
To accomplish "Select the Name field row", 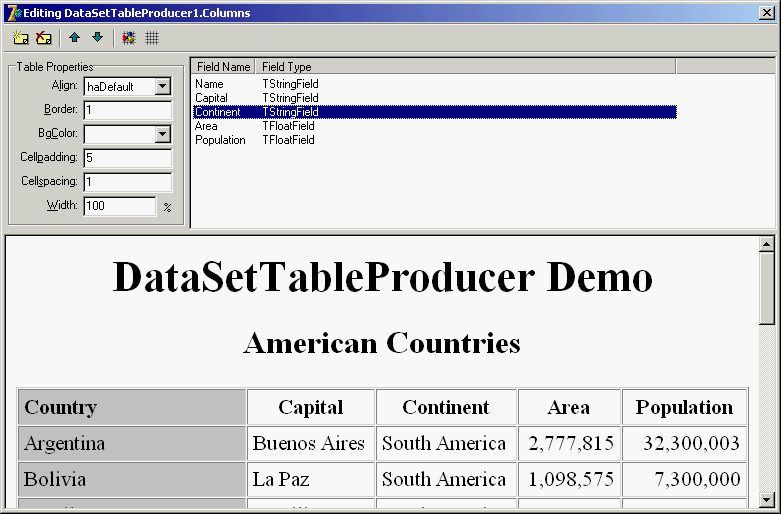I will click(210, 84).
